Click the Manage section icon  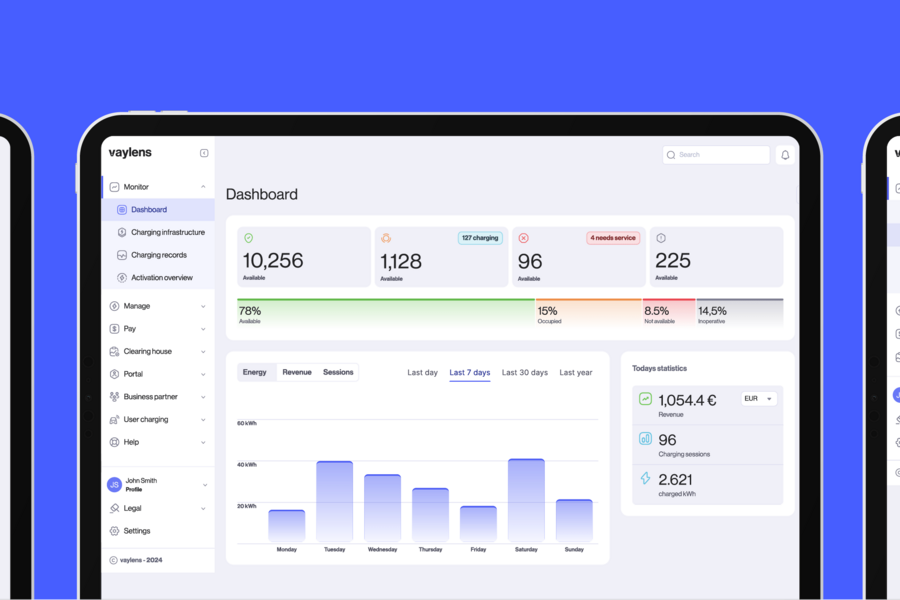click(x=114, y=306)
